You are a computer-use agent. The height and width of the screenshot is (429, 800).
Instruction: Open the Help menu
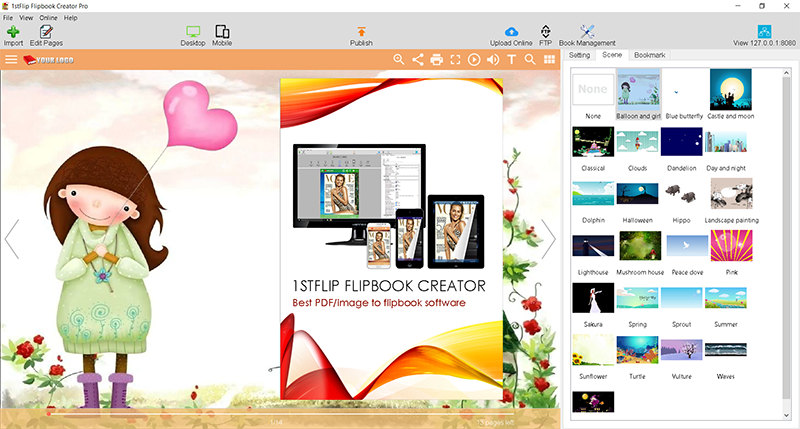point(70,17)
